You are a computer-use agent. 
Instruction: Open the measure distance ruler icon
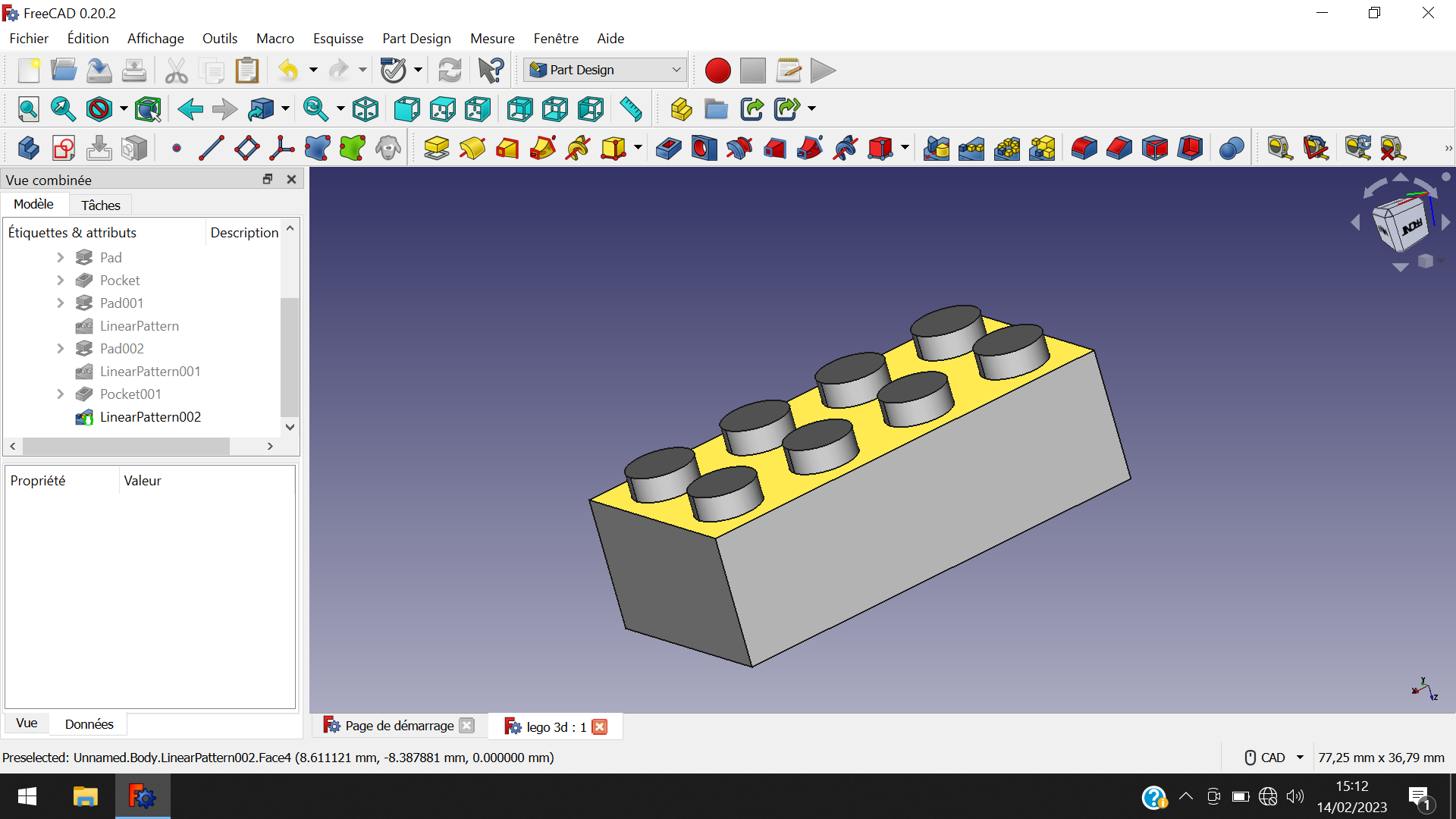tap(630, 109)
